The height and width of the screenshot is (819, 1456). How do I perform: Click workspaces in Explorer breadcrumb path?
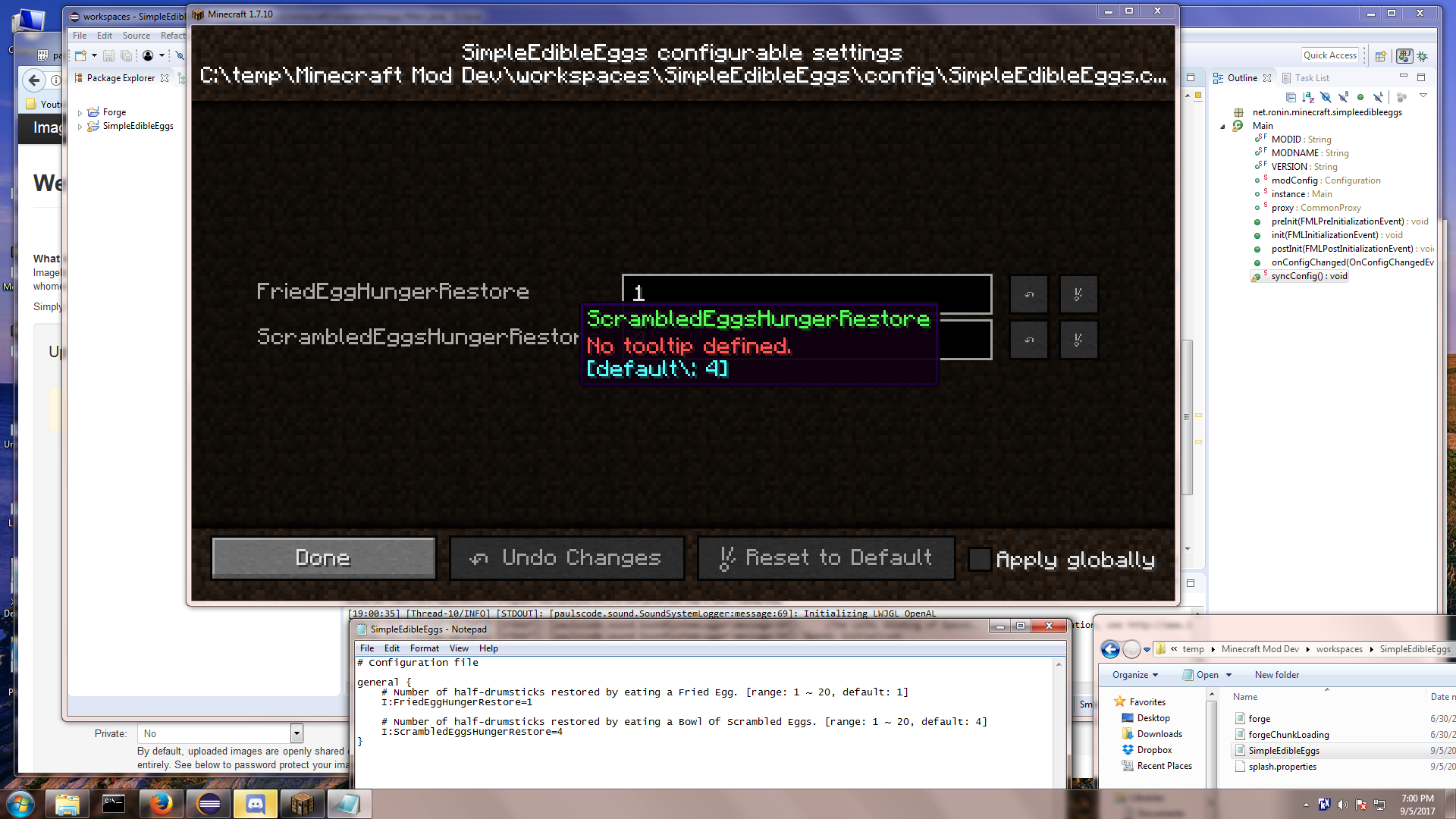pyautogui.click(x=1338, y=649)
